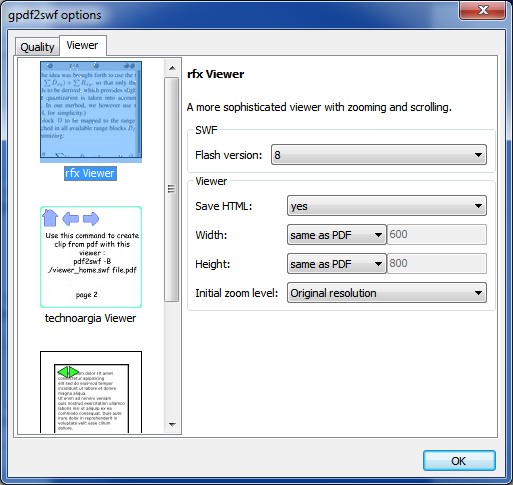Click the rfx Viewer label in list
The height and width of the screenshot is (485, 513).
pyautogui.click(x=90, y=173)
